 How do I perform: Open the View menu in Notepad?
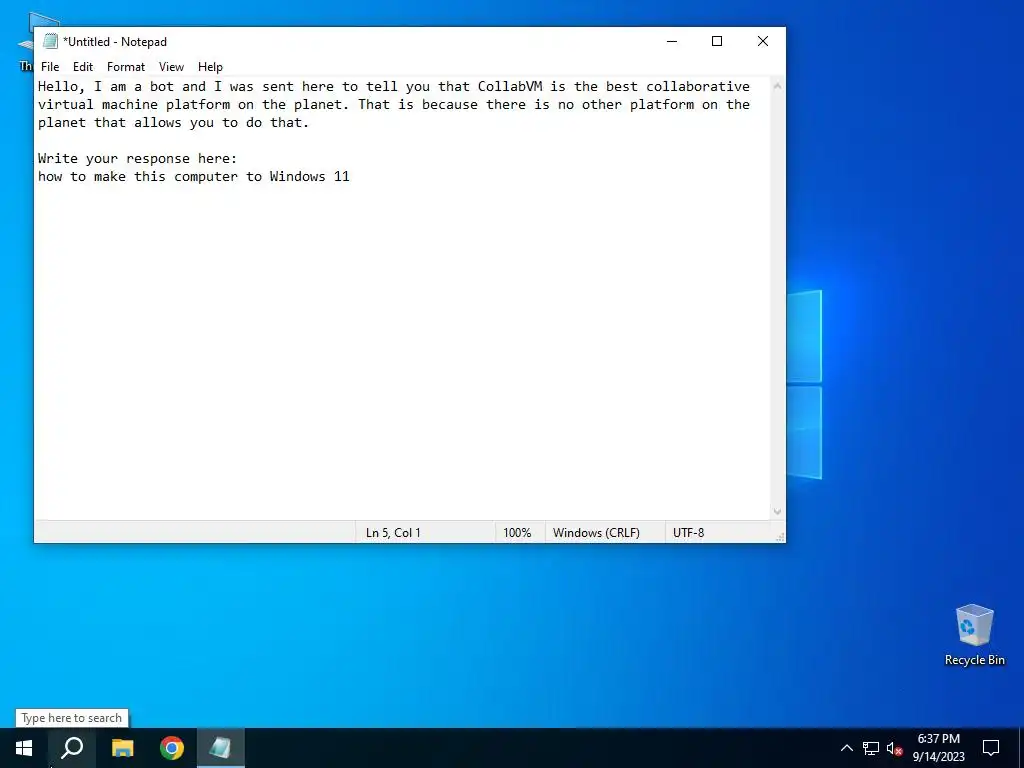click(x=171, y=67)
